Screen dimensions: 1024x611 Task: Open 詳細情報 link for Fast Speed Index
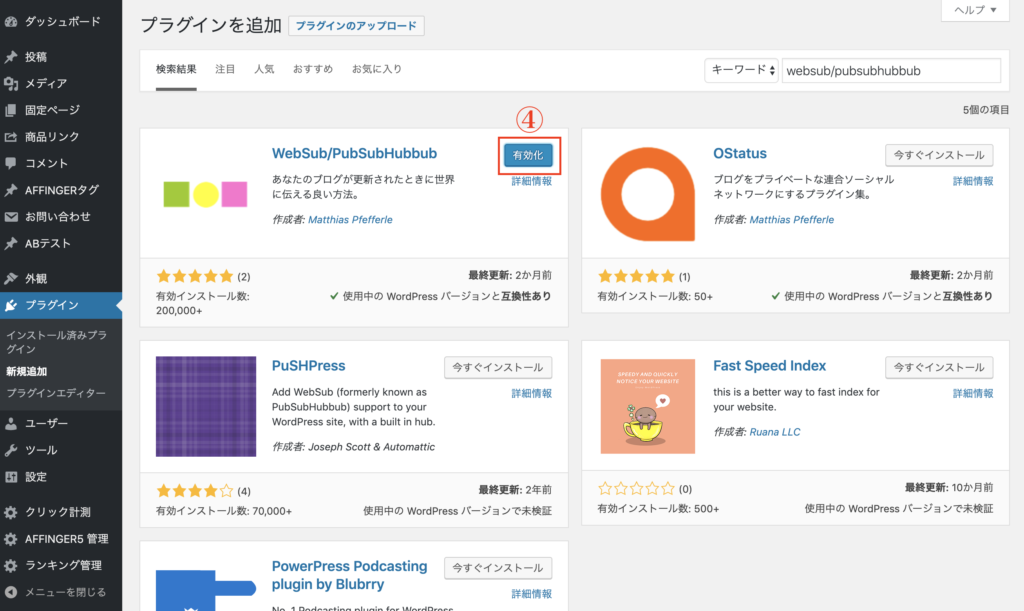point(973,393)
